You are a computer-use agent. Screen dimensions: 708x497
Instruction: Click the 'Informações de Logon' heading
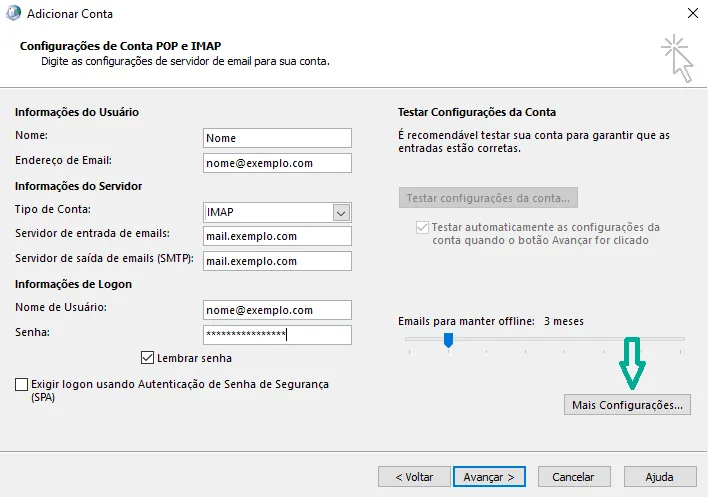pos(74,284)
